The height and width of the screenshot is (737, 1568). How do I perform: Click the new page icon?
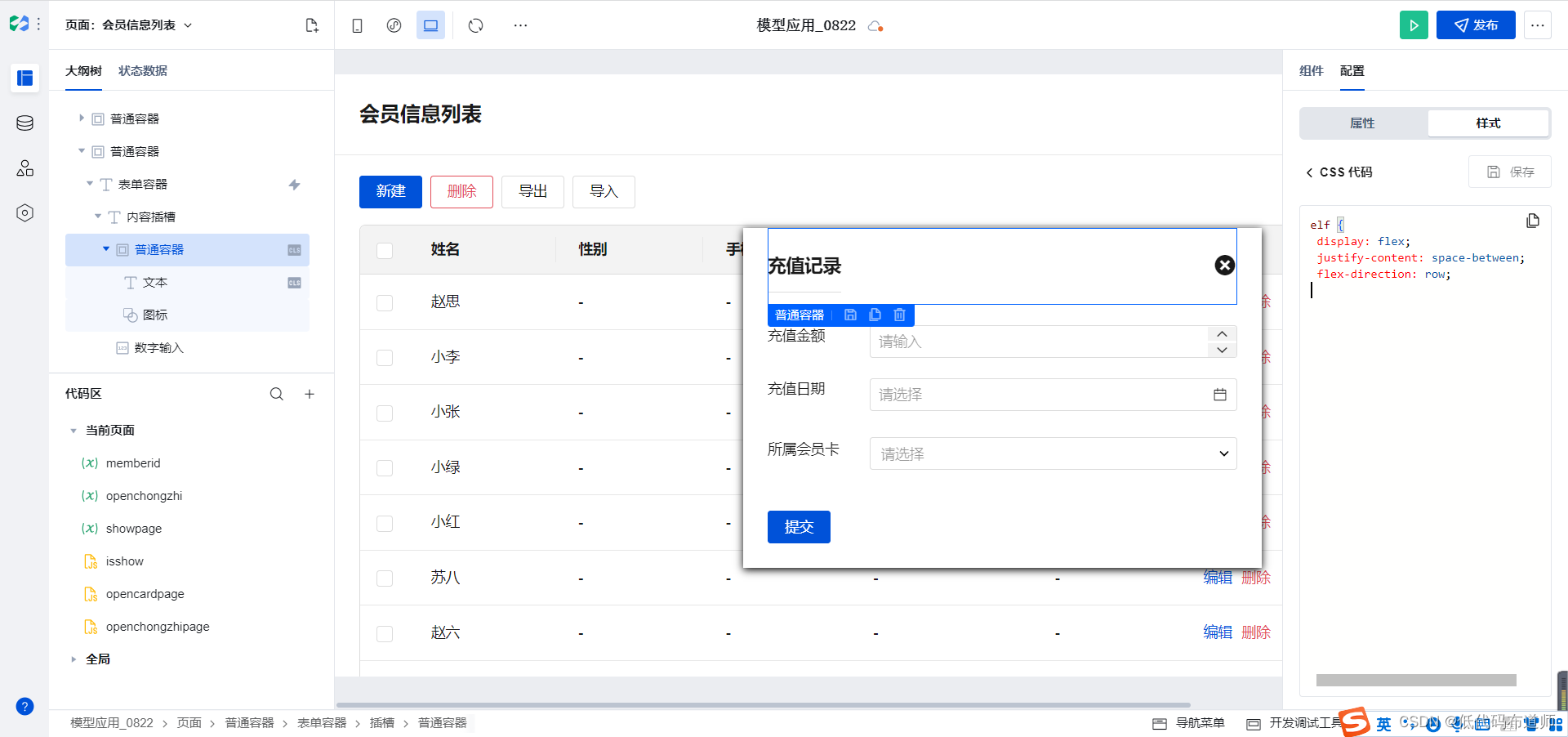312,25
